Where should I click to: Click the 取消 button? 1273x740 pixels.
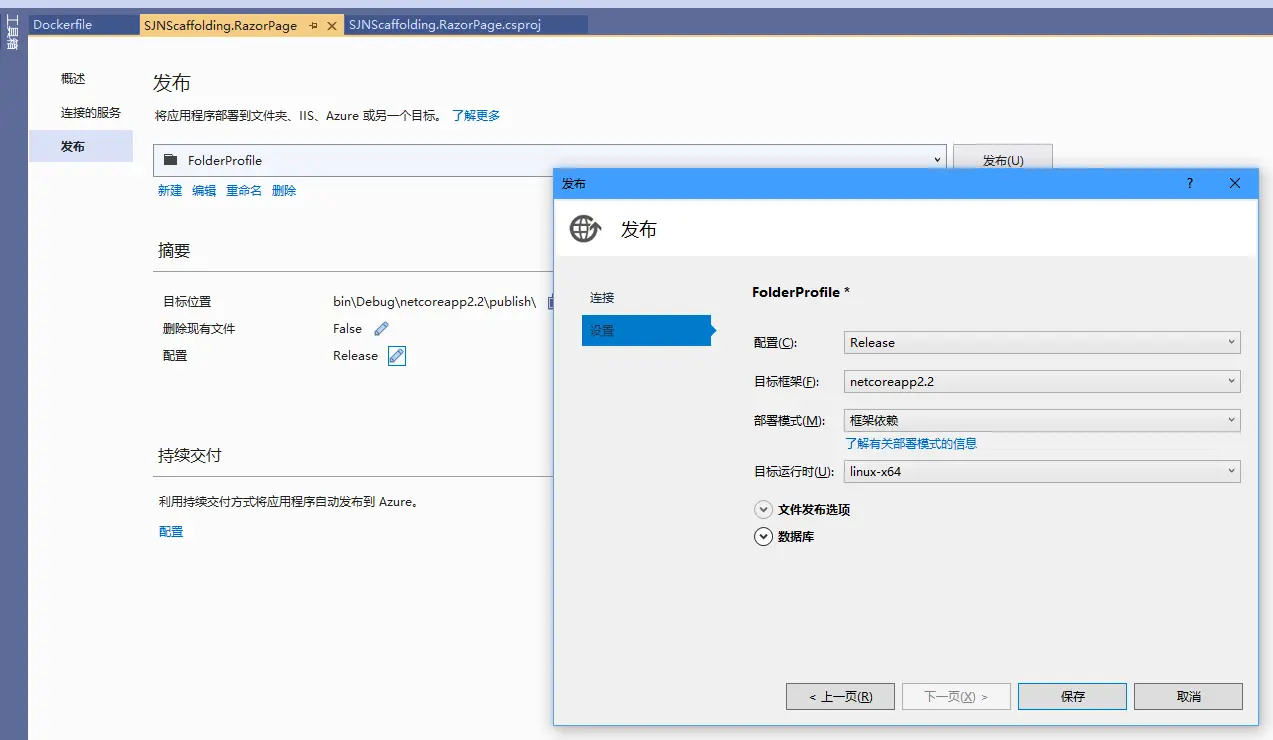pos(1188,696)
